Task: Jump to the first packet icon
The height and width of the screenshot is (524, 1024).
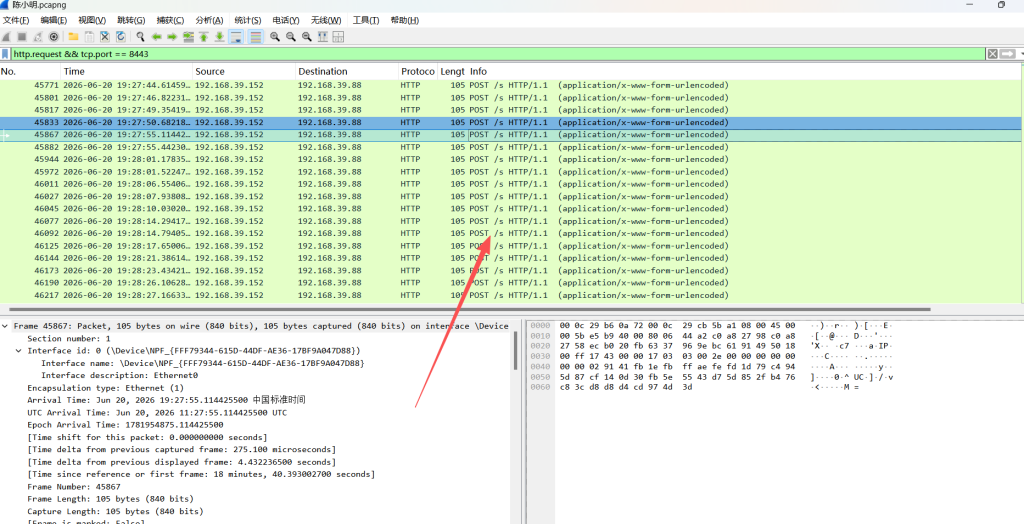Action: point(204,37)
